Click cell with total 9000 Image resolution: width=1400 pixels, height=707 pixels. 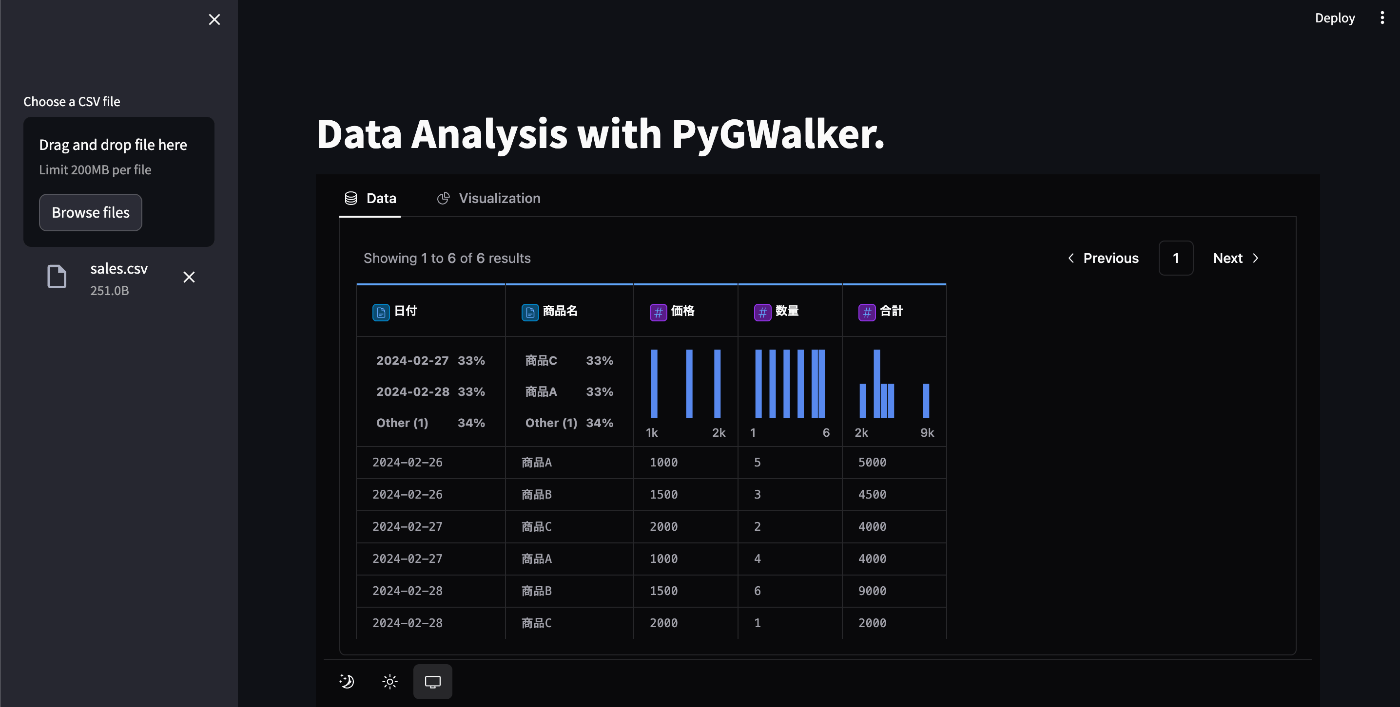click(x=894, y=591)
